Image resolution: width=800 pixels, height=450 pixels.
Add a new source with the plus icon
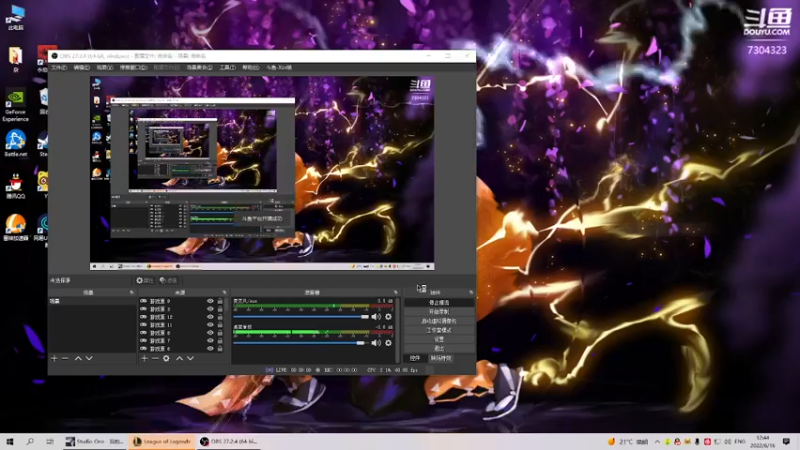pos(144,359)
